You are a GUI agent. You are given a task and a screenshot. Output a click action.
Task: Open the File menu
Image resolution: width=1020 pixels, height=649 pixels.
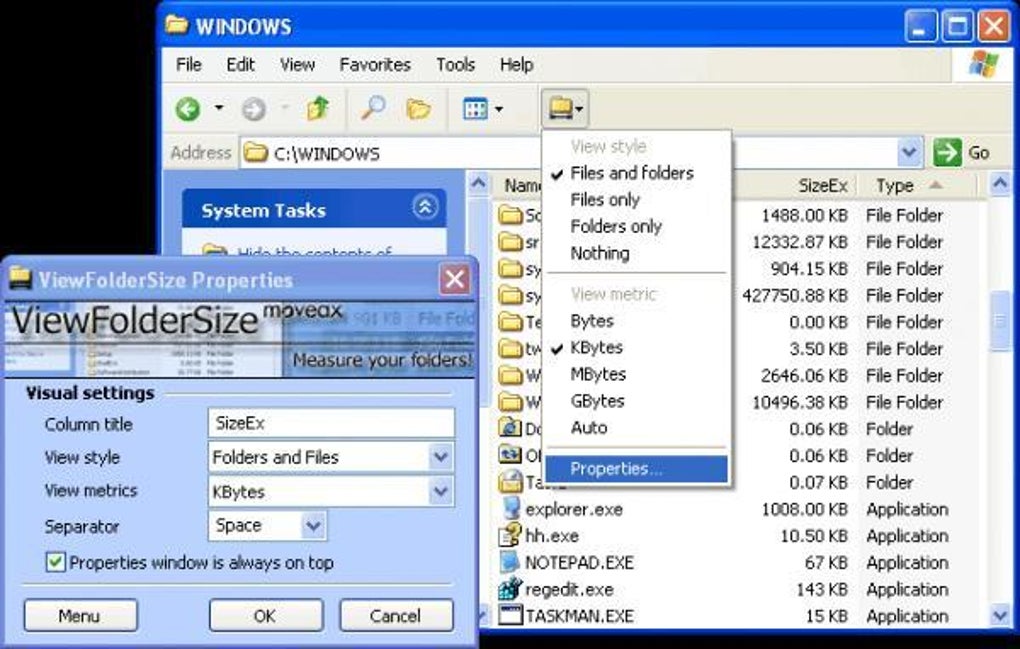pyautogui.click(x=189, y=64)
